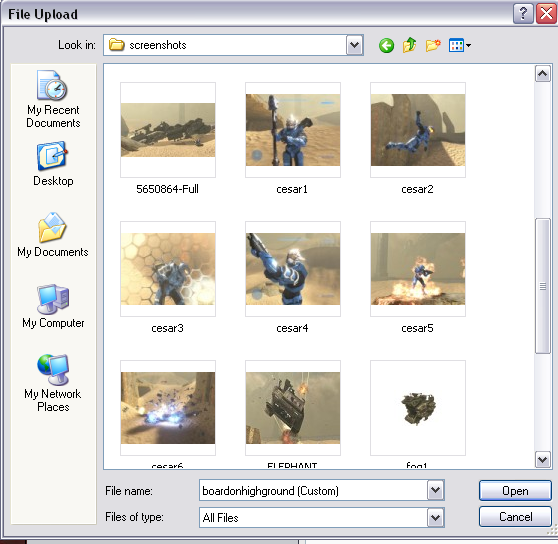Expand the Files of type dropdown

(436, 517)
